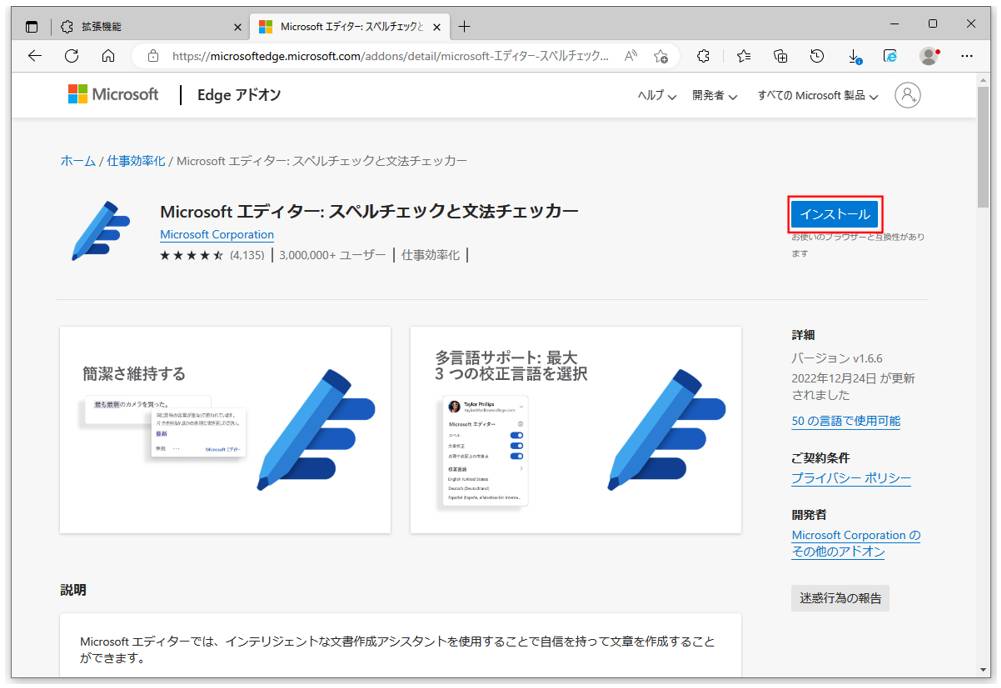The width and height of the screenshot is (1001, 688).
Task: Open Microsoft Corporation publisher link under title
Action: coord(217,235)
